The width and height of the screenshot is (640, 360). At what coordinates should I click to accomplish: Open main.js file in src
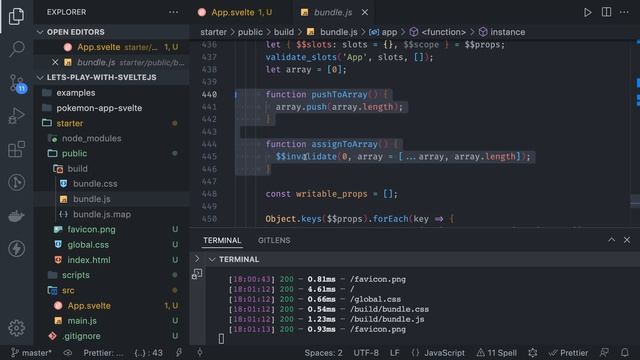(x=82, y=321)
